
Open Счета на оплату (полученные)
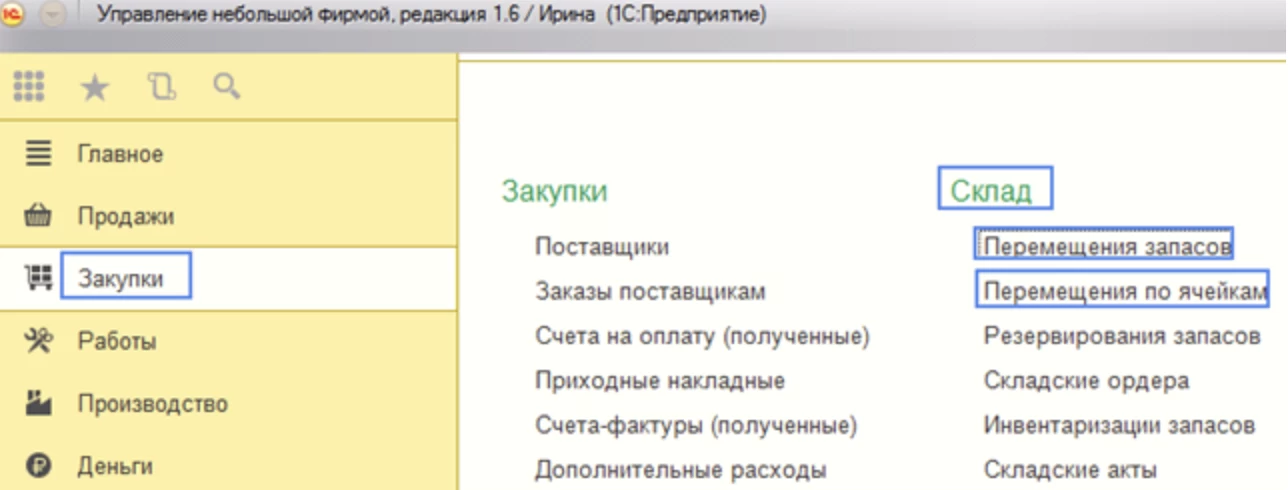pyautogui.click(x=702, y=337)
